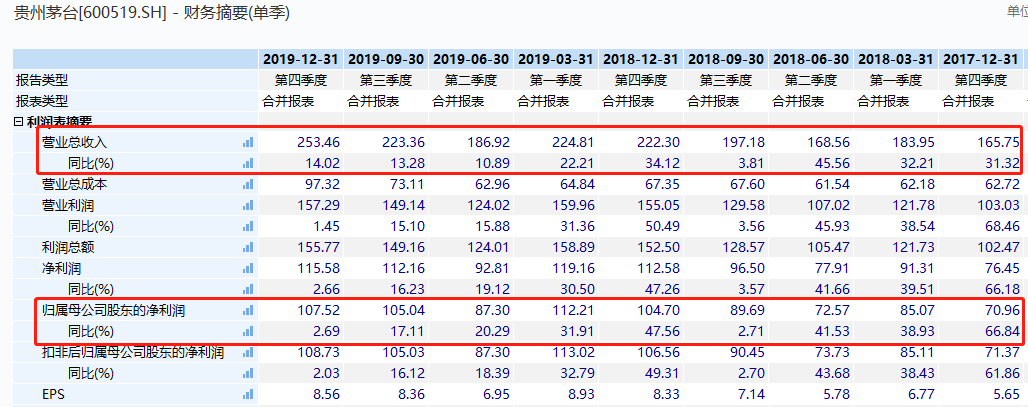Screen dimensions: 1028x407
Task: Open chart icon for 扣非后归属母公司股东的净利润 row
Action: (x=248, y=353)
